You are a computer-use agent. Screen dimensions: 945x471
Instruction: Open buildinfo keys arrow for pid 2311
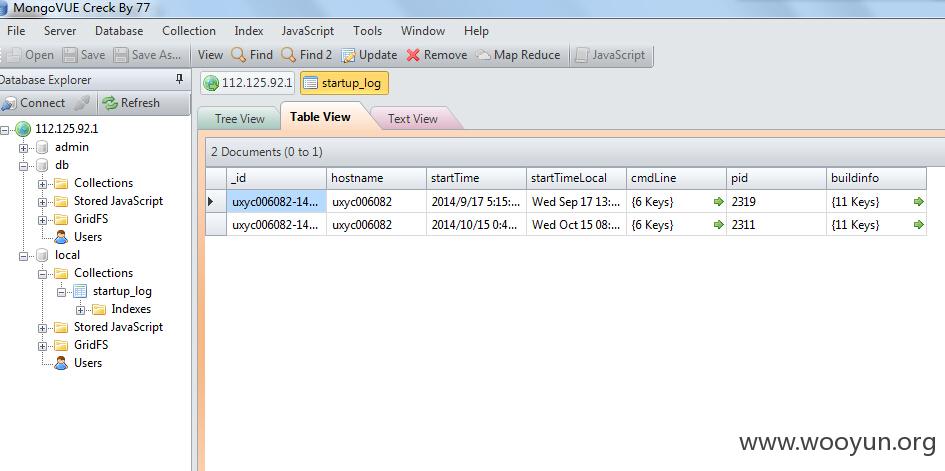point(918,225)
